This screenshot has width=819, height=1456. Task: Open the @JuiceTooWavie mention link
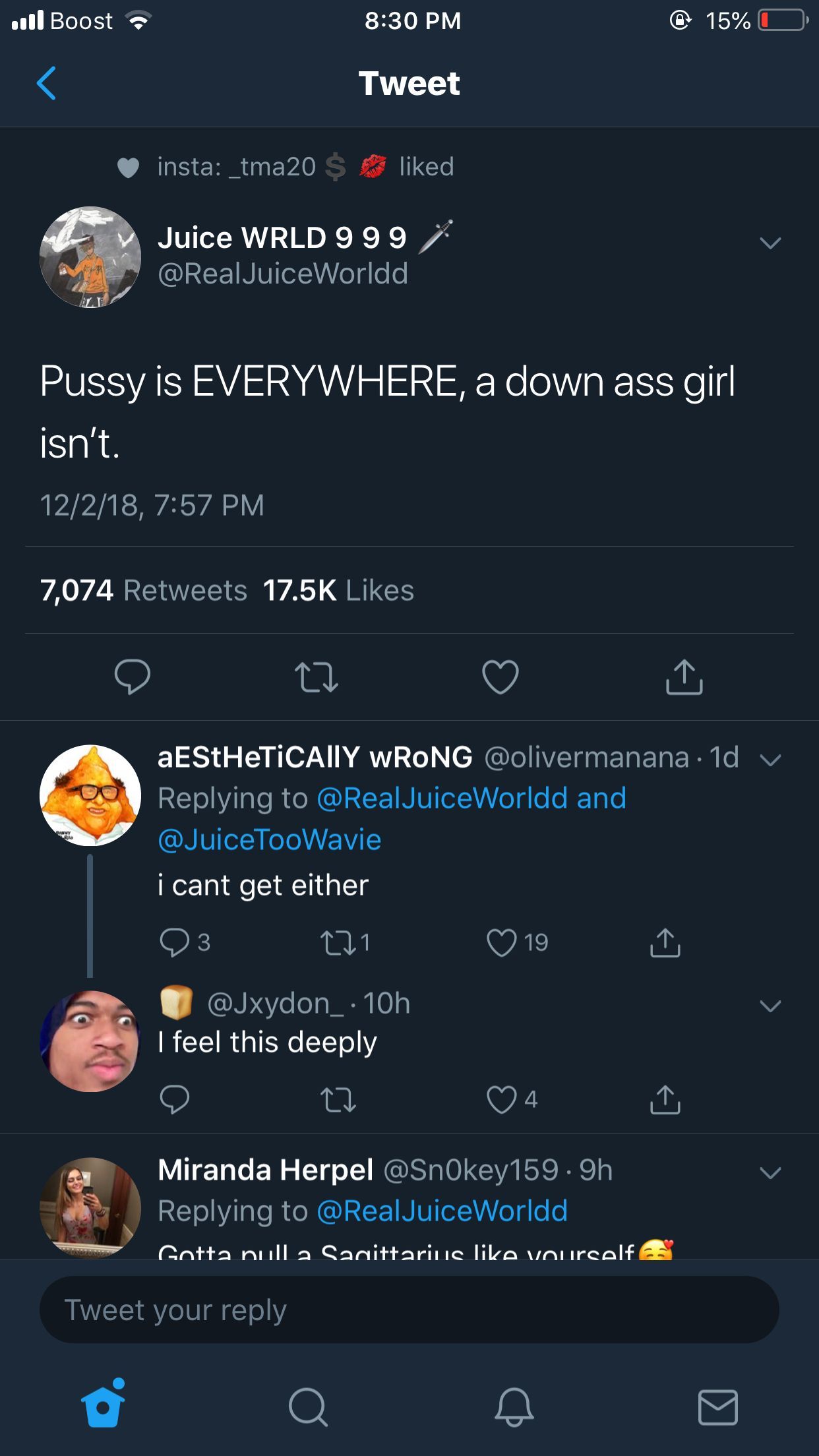point(270,839)
